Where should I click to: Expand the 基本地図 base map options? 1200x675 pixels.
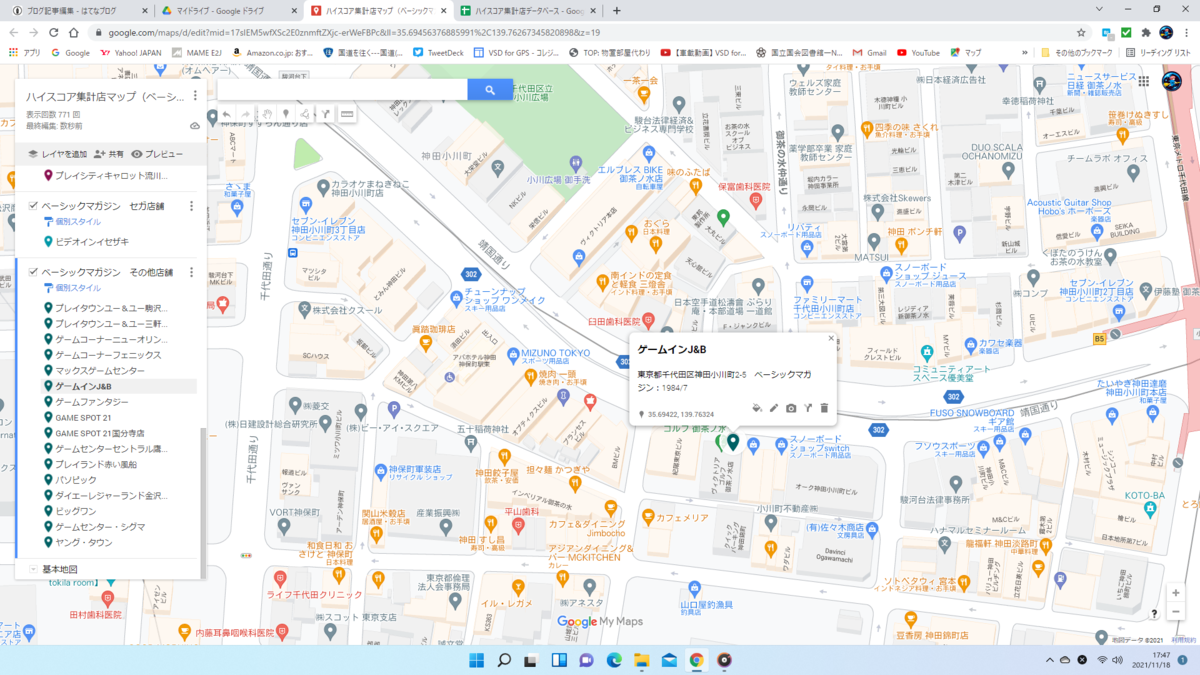(x=33, y=569)
